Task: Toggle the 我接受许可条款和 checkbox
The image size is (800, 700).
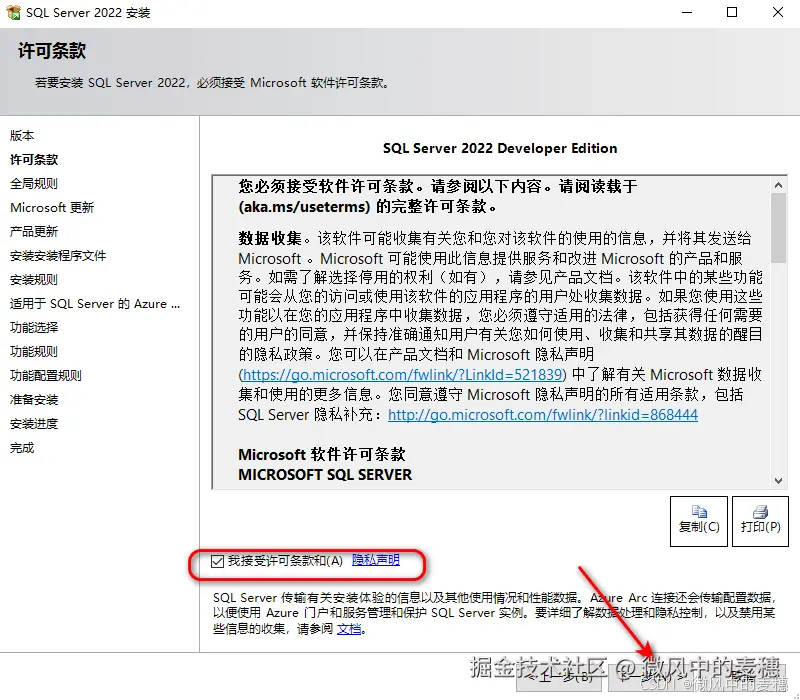Action: coord(217,561)
